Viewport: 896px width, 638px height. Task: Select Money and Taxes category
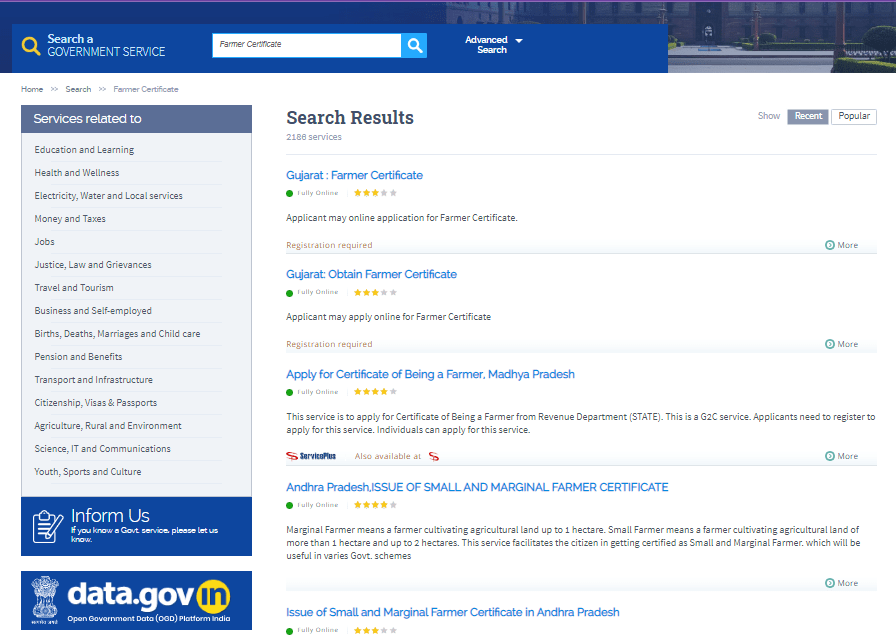[x=70, y=219]
